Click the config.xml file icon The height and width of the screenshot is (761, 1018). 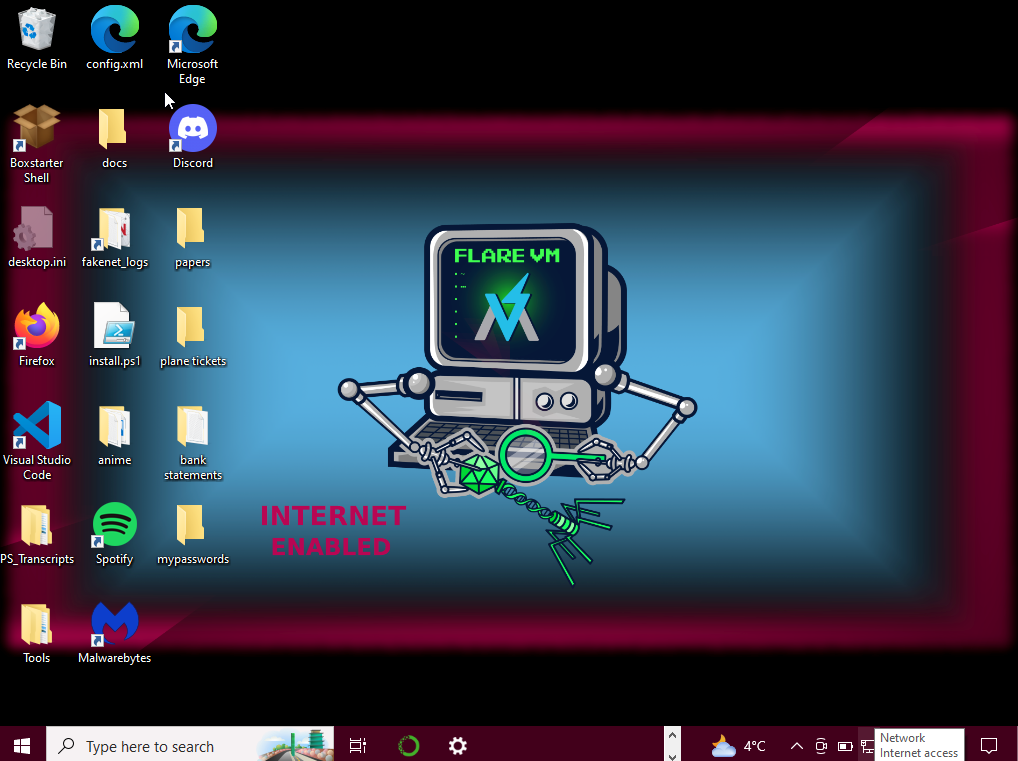(114, 30)
